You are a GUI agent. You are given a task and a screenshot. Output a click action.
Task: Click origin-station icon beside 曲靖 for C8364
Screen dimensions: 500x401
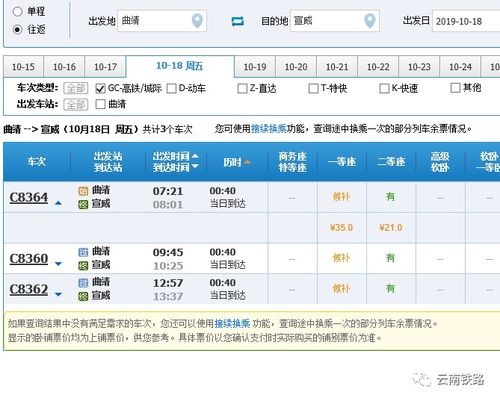tap(83, 191)
